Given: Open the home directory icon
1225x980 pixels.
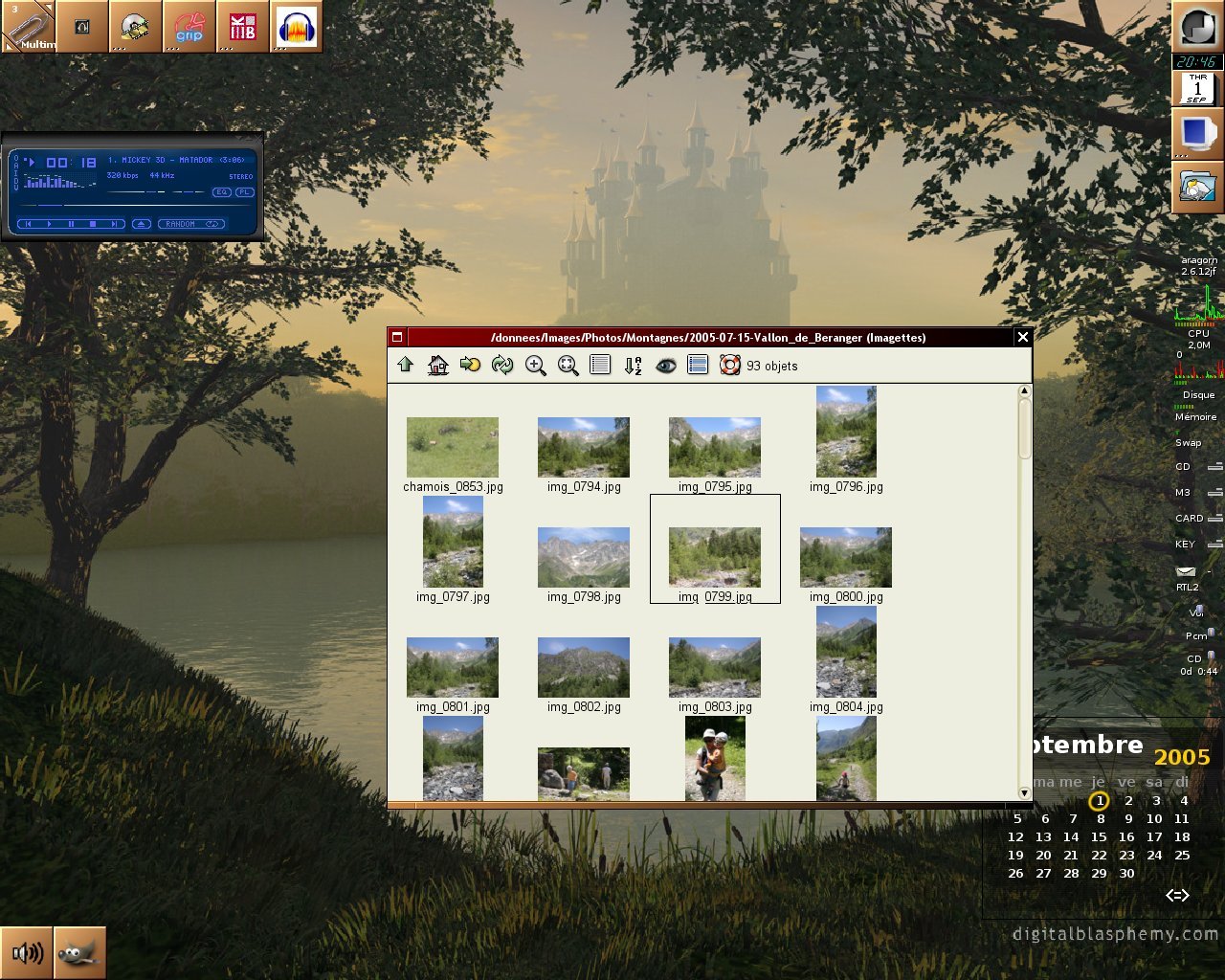Looking at the screenshot, I should tap(438, 365).
